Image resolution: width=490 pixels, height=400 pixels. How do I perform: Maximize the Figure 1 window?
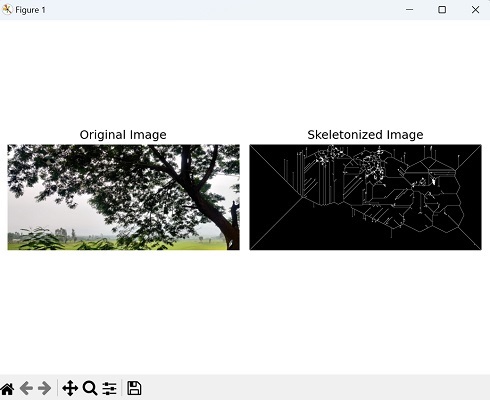(442, 10)
